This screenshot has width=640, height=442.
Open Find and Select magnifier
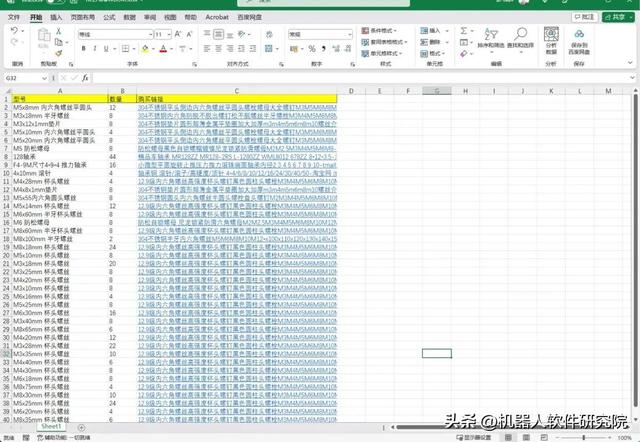[x=520, y=39]
